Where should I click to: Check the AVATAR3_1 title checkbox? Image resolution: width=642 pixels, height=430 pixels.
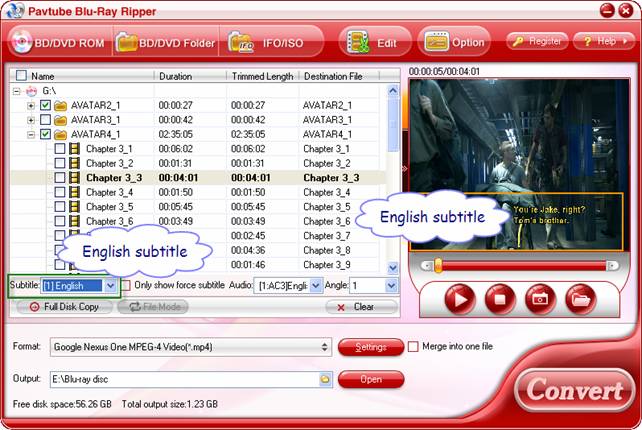click(x=45, y=120)
